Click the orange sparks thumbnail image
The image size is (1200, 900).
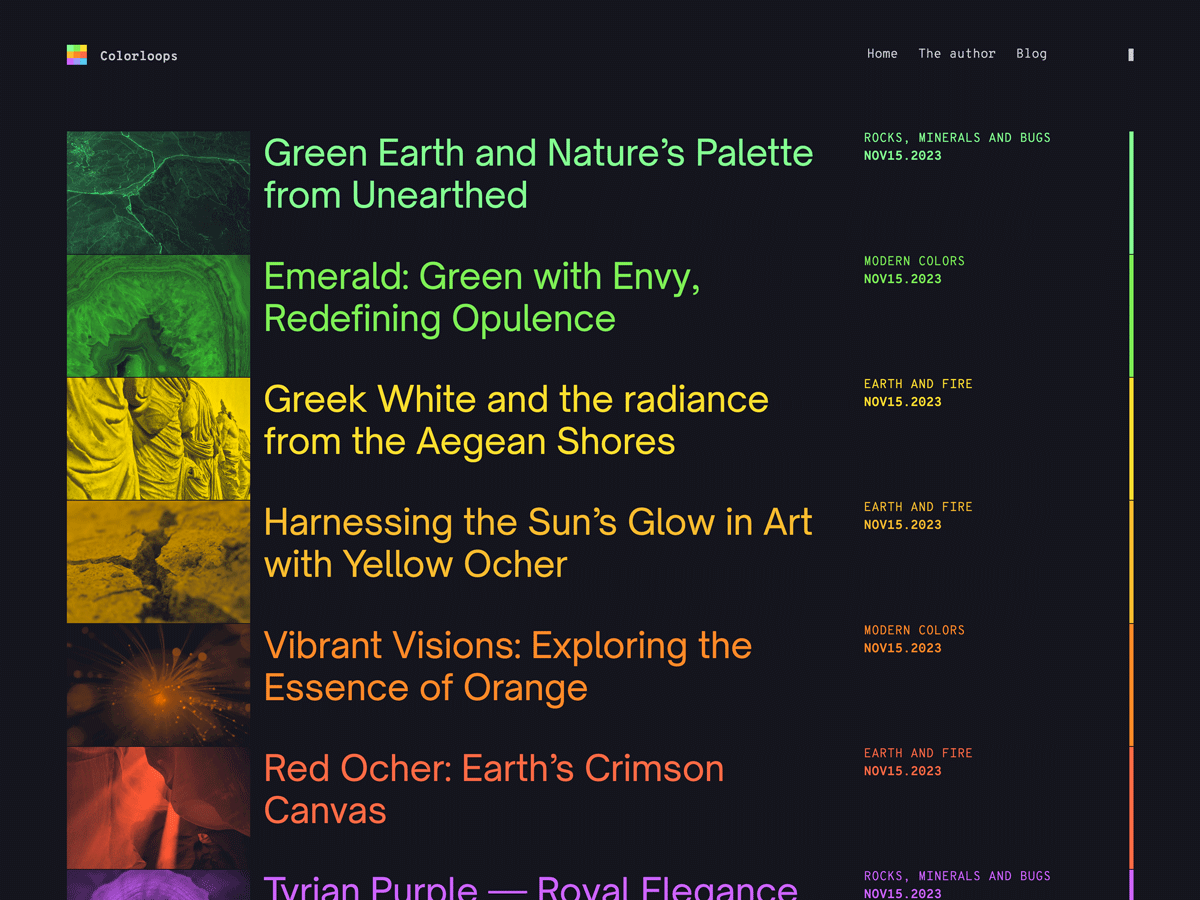click(x=158, y=684)
